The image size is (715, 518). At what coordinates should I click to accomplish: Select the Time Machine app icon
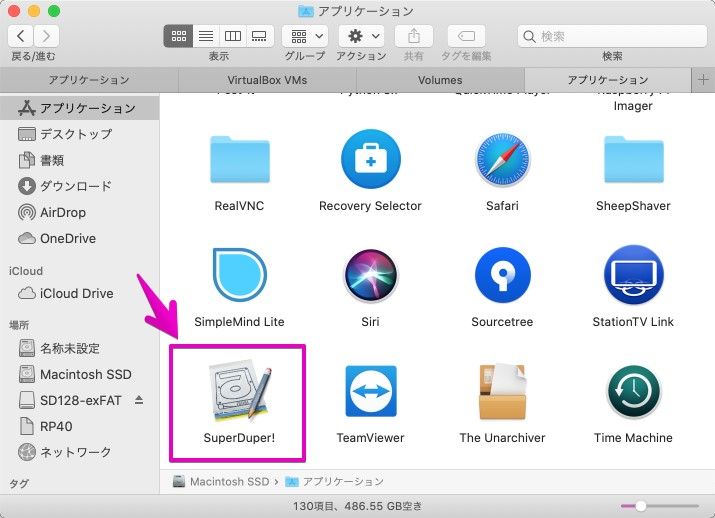[x=633, y=392]
